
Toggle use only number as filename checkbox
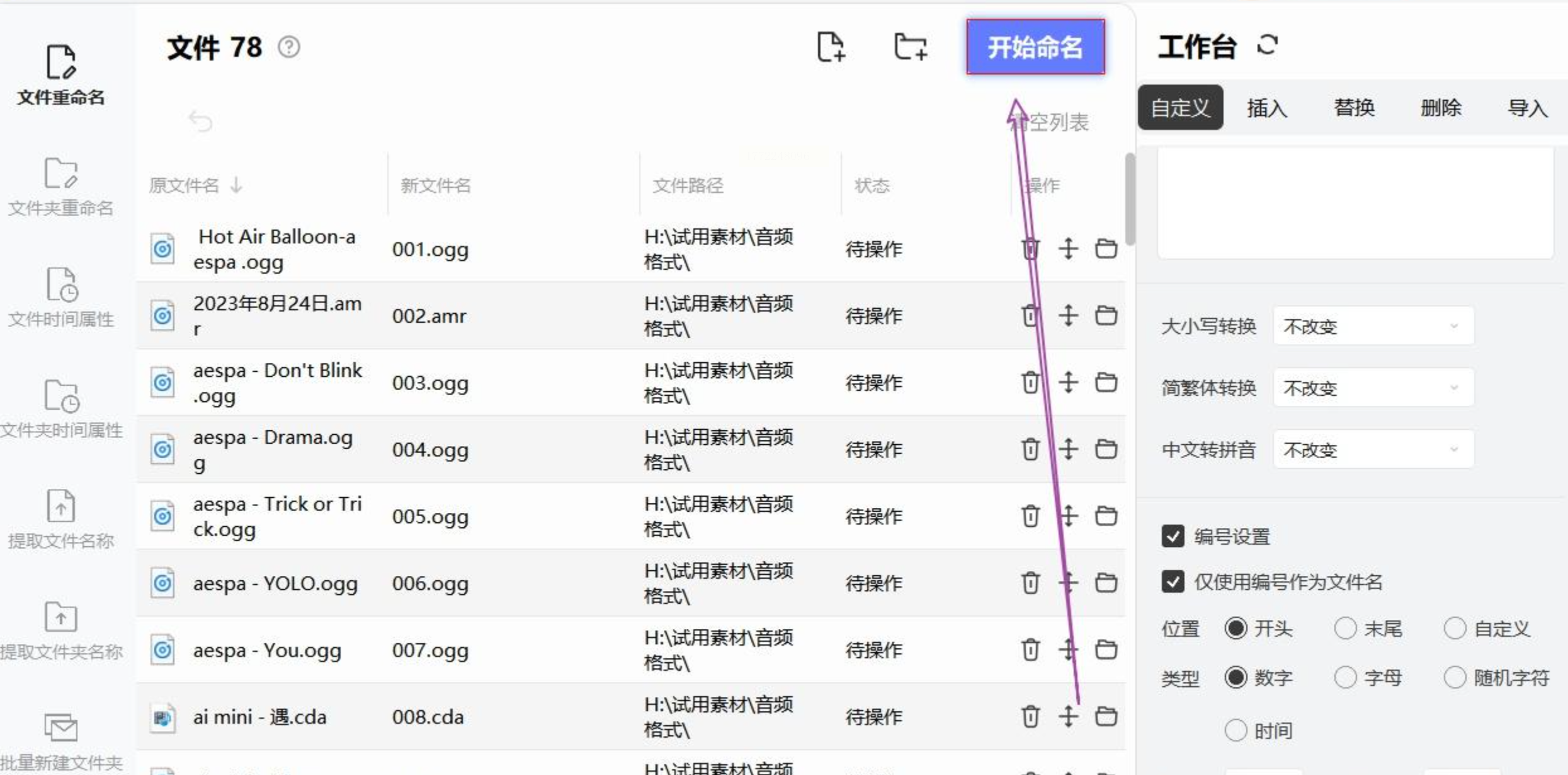point(1173,582)
